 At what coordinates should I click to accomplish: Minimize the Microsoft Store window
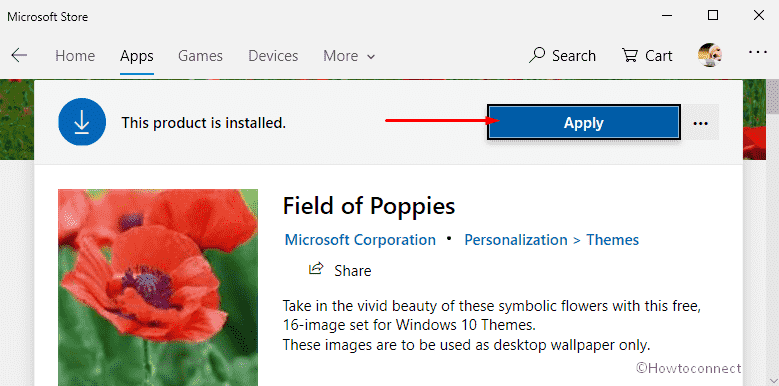point(667,16)
